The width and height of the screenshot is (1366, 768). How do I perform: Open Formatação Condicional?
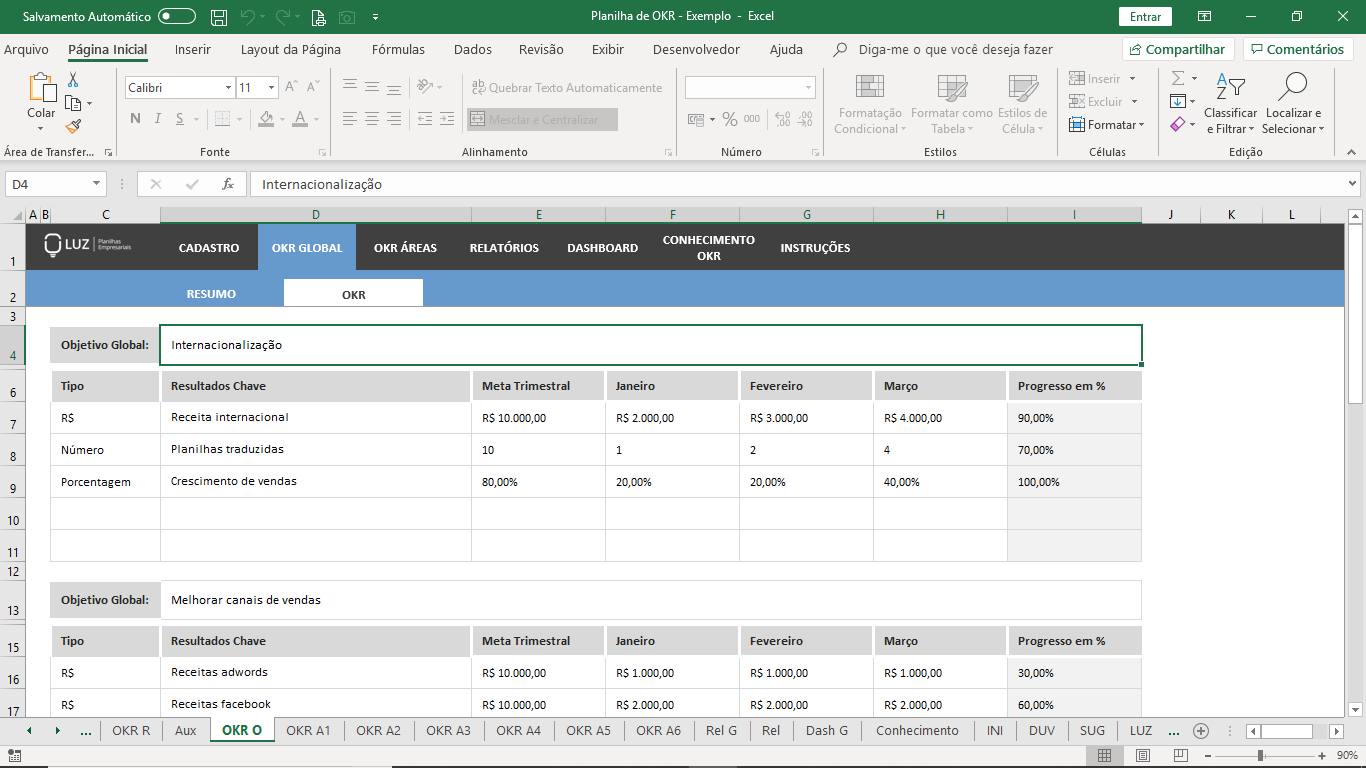click(x=869, y=104)
